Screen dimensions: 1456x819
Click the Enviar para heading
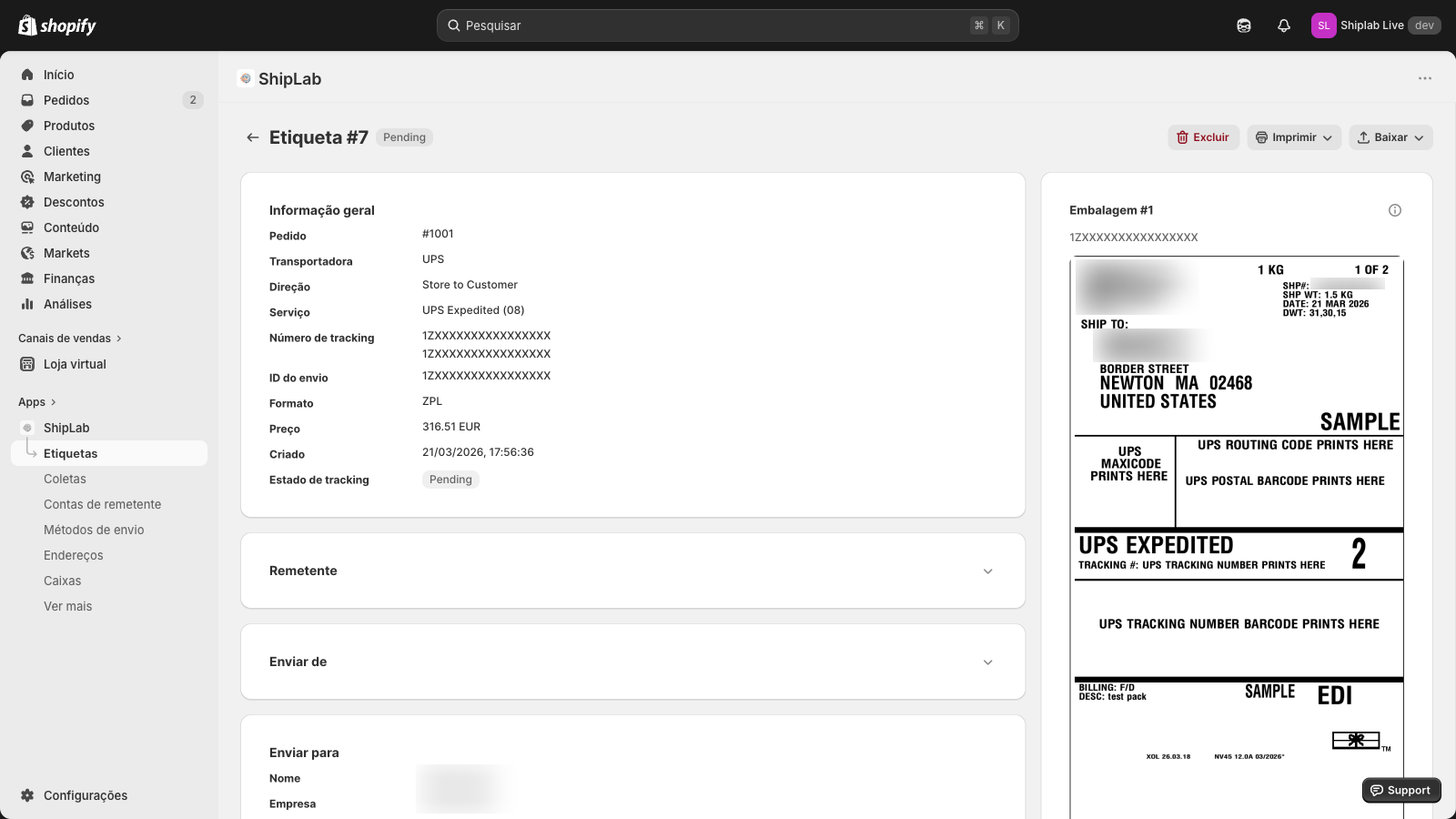pyautogui.click(x=304, y=753)
